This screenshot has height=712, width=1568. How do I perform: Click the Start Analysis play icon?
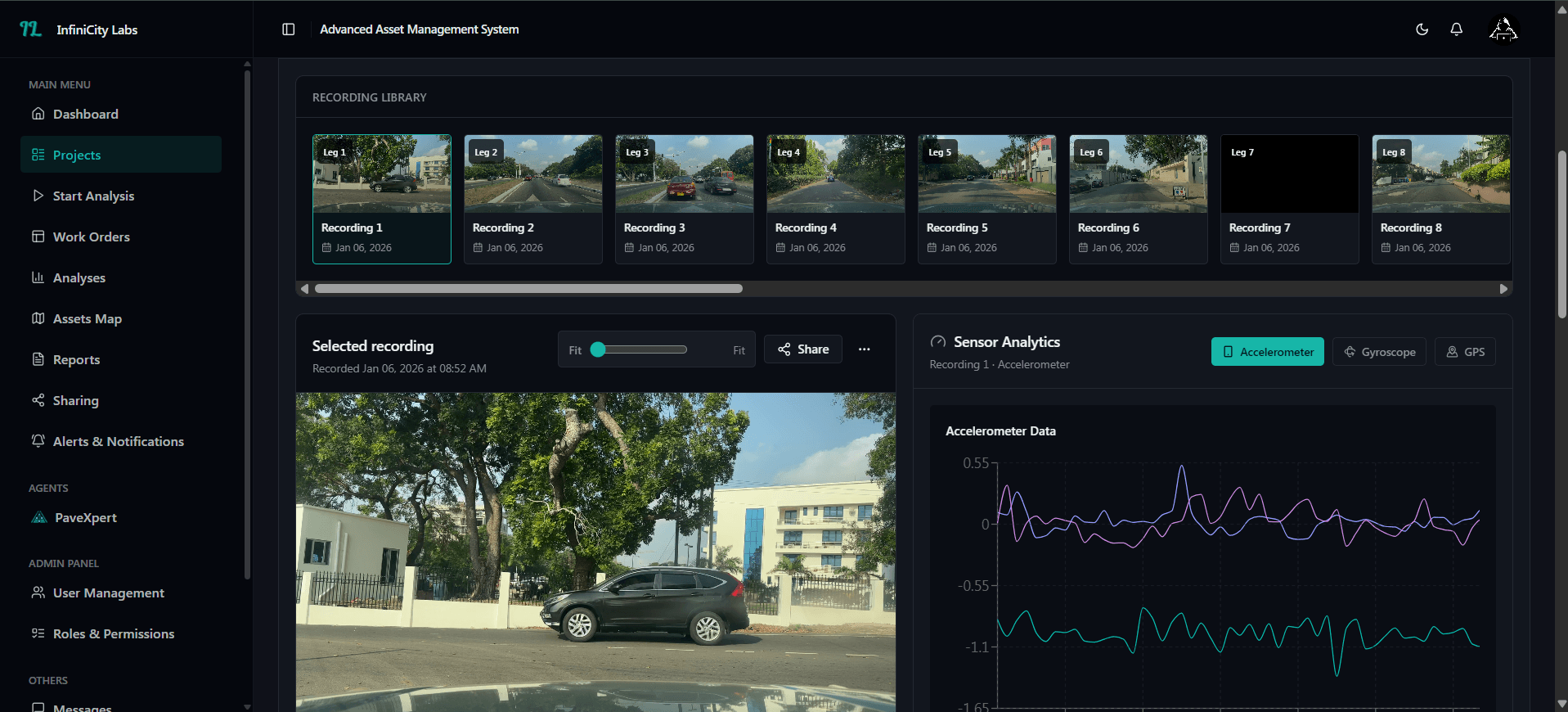click(x=38, y=196)
